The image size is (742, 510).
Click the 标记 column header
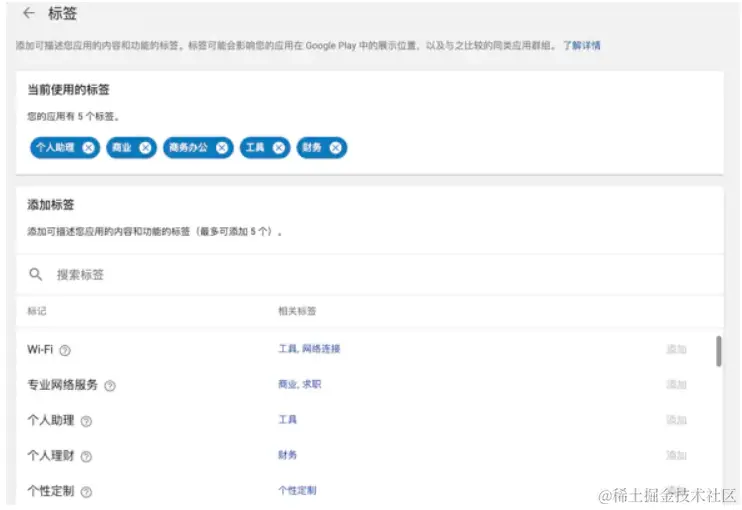coord(37,311)
